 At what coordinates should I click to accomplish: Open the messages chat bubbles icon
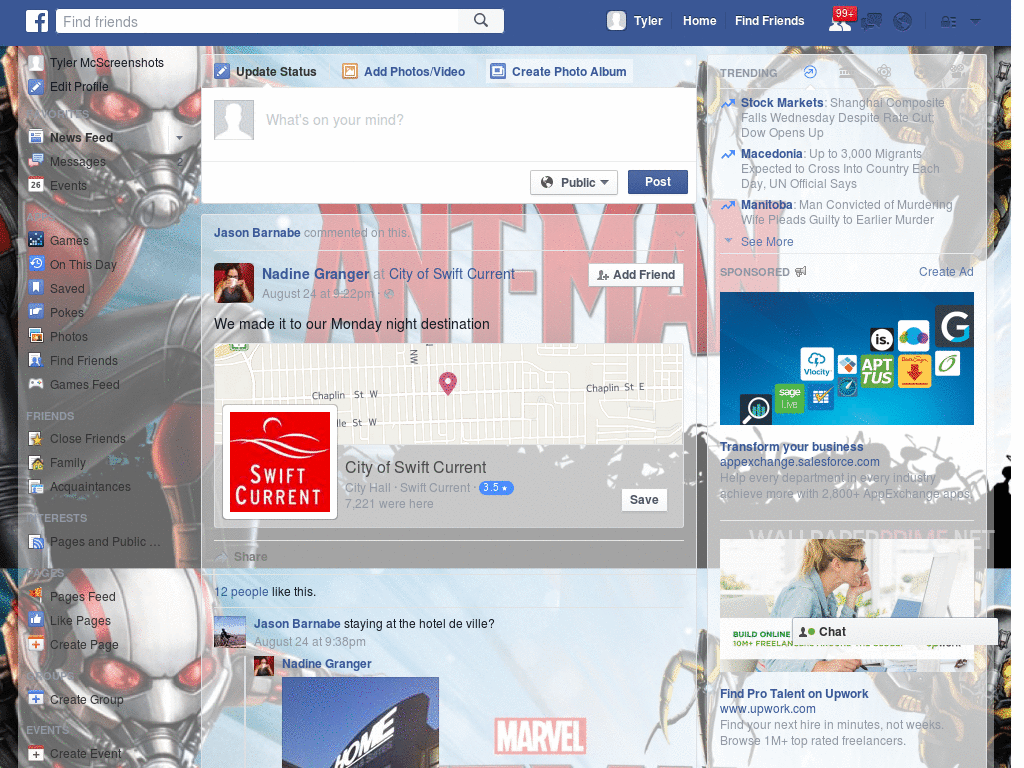[x=871, y=22]
